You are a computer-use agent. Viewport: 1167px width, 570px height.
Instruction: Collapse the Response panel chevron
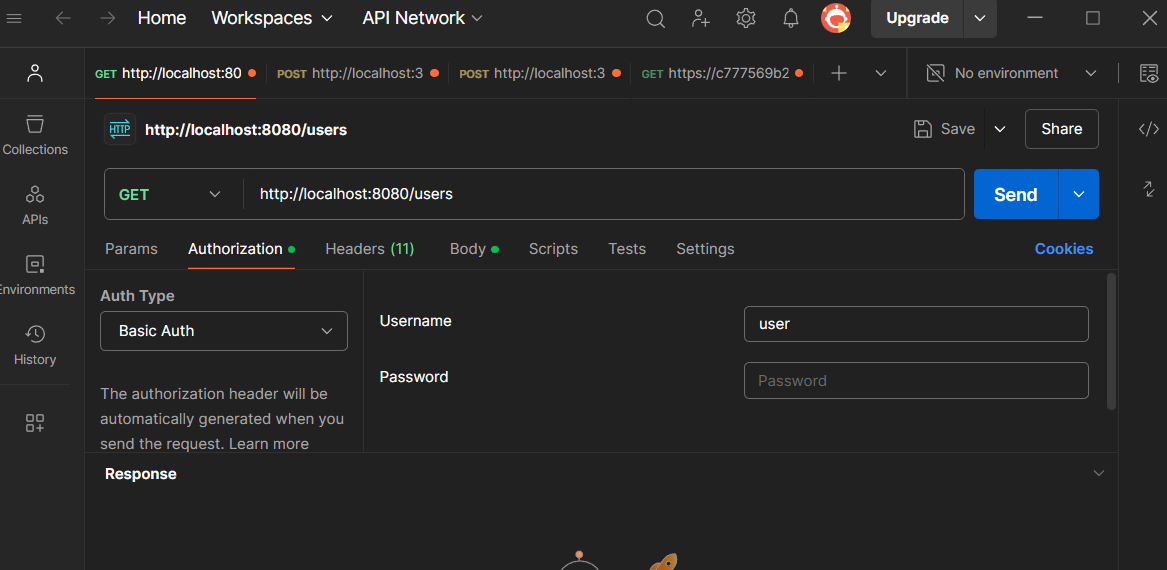click(x=1099, y=473)
